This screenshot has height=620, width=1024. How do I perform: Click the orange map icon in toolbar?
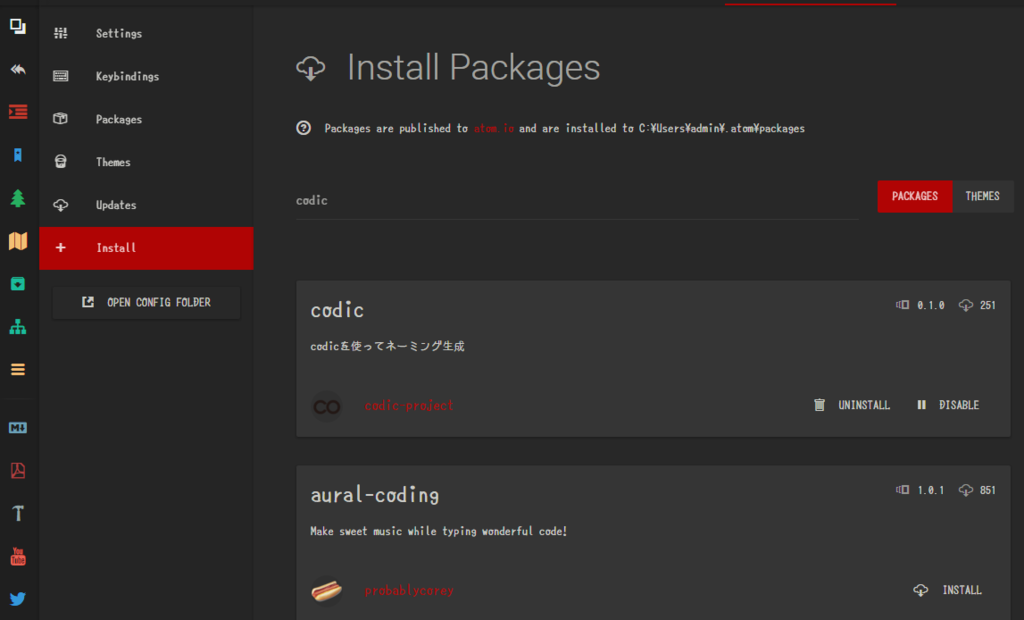click(18, 241)
